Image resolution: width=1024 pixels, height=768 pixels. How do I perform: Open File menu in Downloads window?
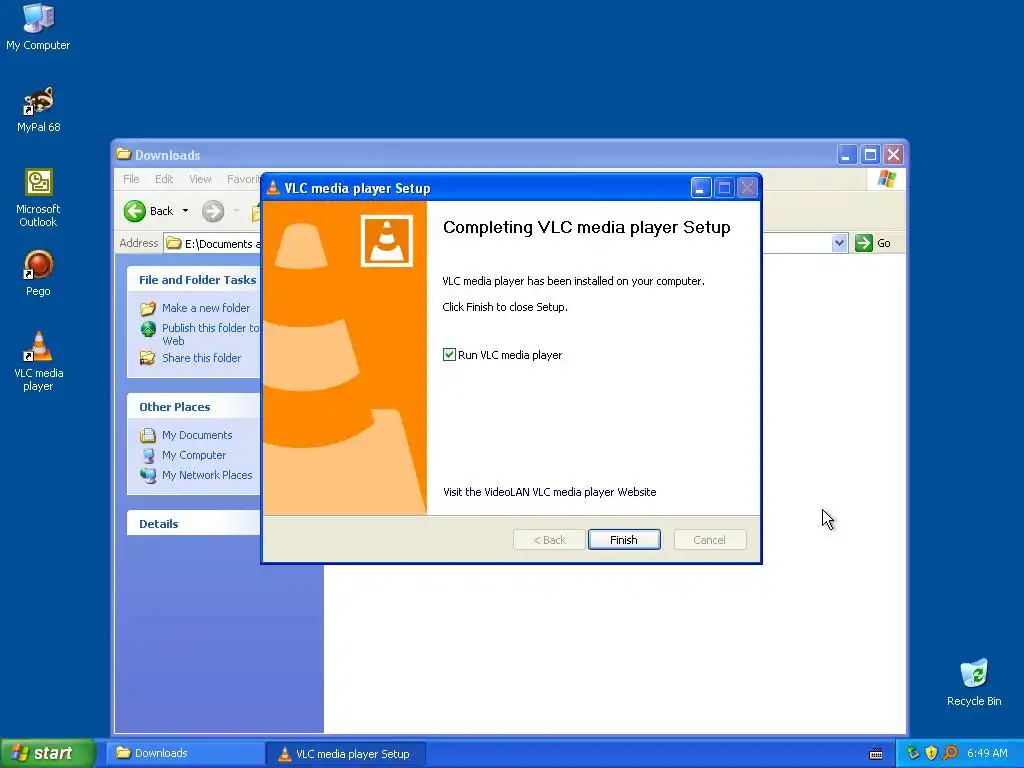pyautogui.click(x=131, y=179)
